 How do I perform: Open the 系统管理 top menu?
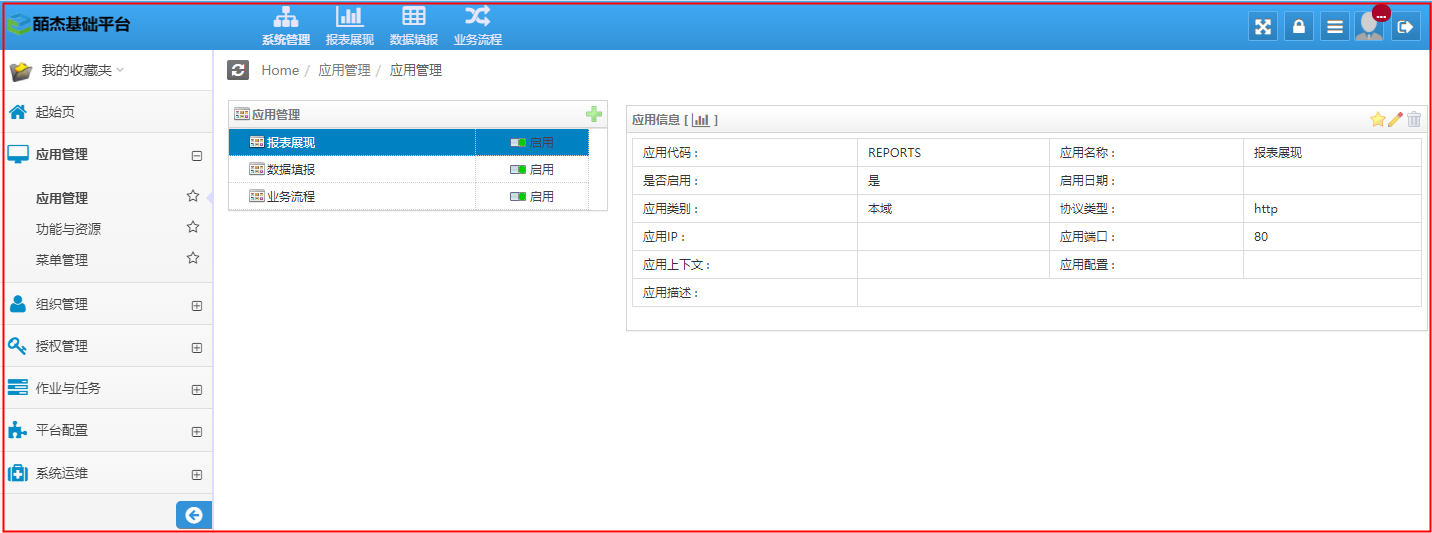point(286,26)
